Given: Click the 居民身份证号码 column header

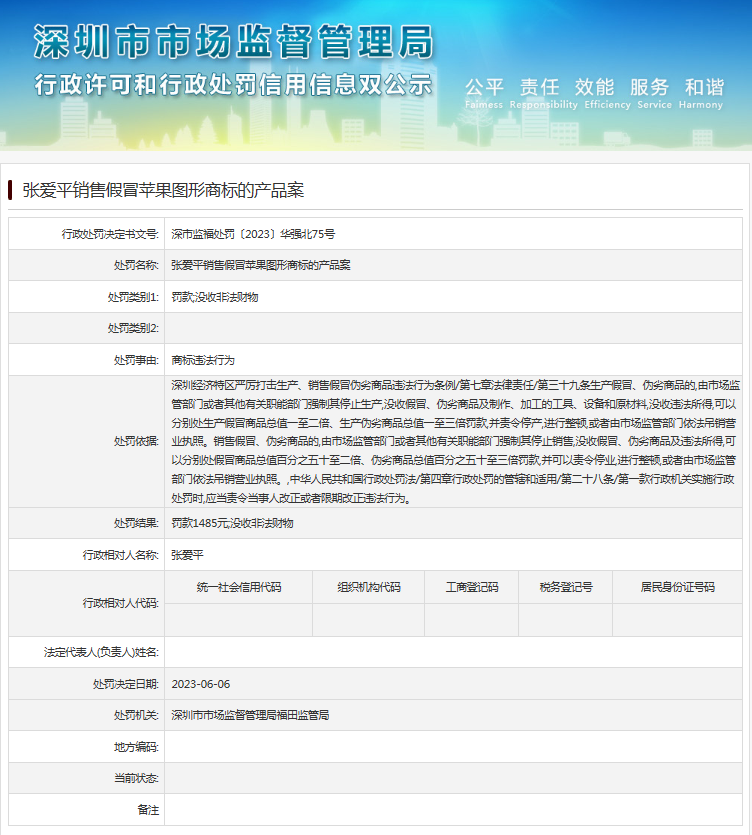Looking at the screenshot, I should (677, 587).
